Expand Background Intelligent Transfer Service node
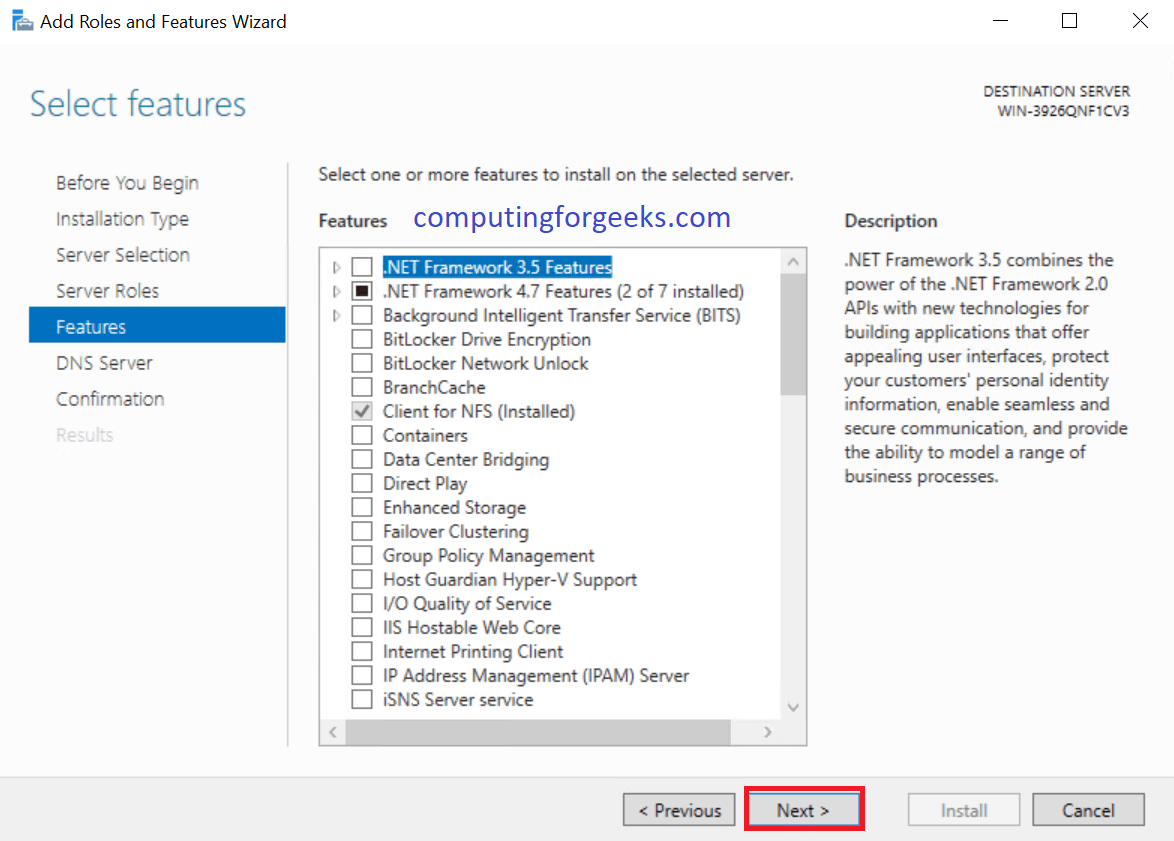 (x=336, y=316)
